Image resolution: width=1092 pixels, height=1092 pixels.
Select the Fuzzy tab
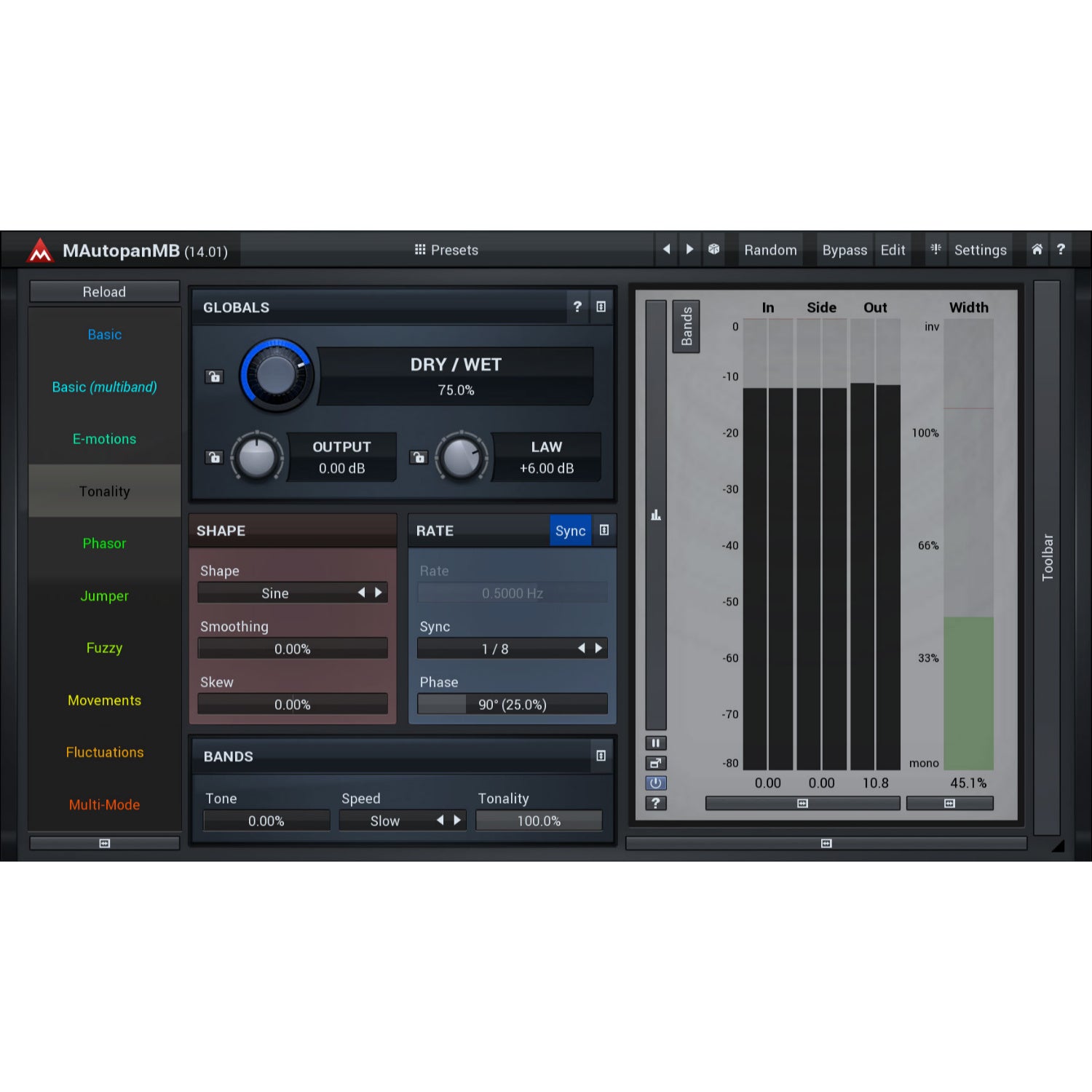pos(105,648)
